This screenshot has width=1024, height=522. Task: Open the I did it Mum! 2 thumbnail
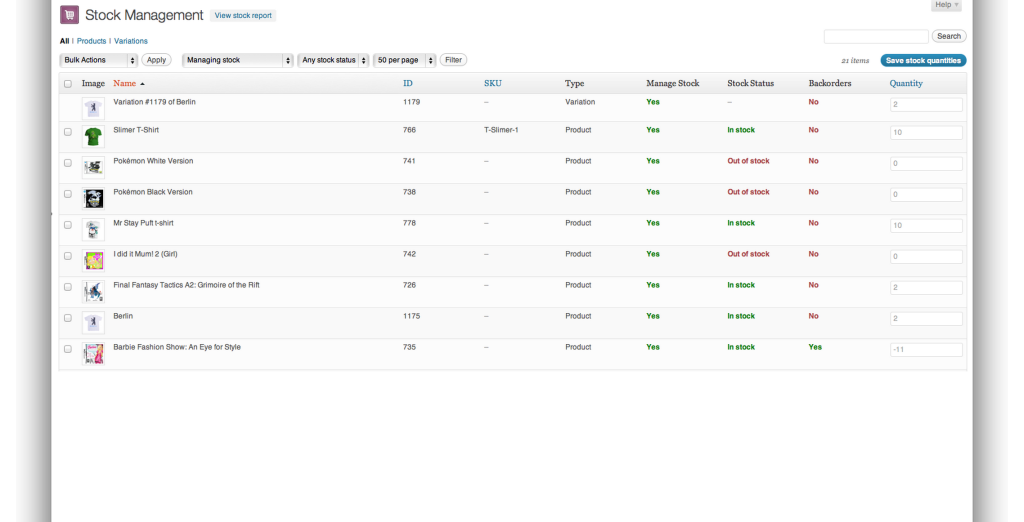pos(93,261)
